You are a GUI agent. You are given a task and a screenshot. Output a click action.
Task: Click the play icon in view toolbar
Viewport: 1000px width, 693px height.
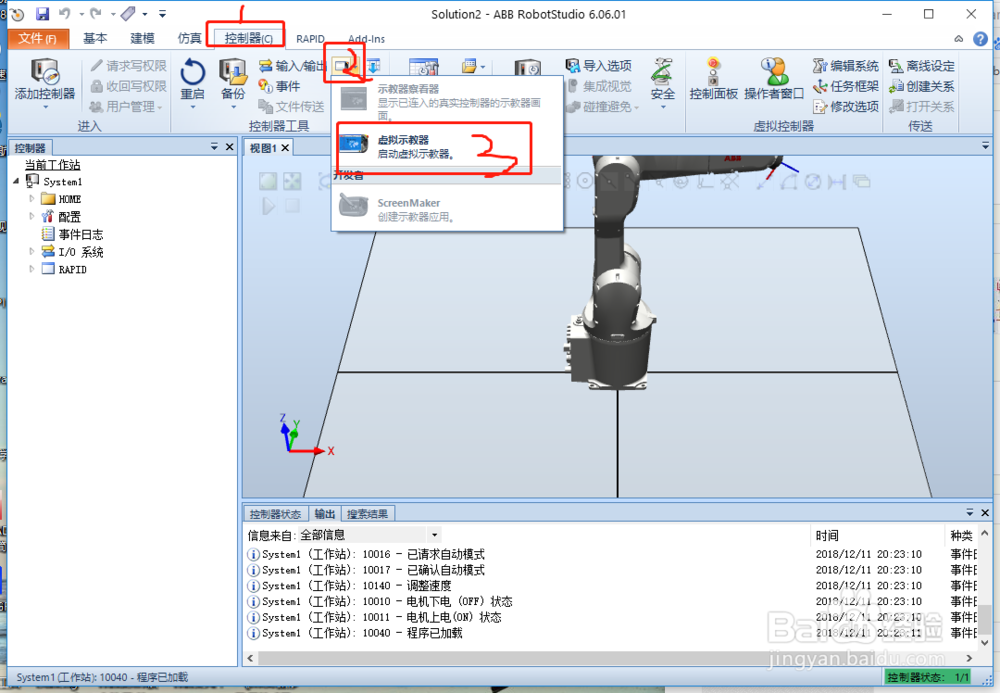point(268,205)
